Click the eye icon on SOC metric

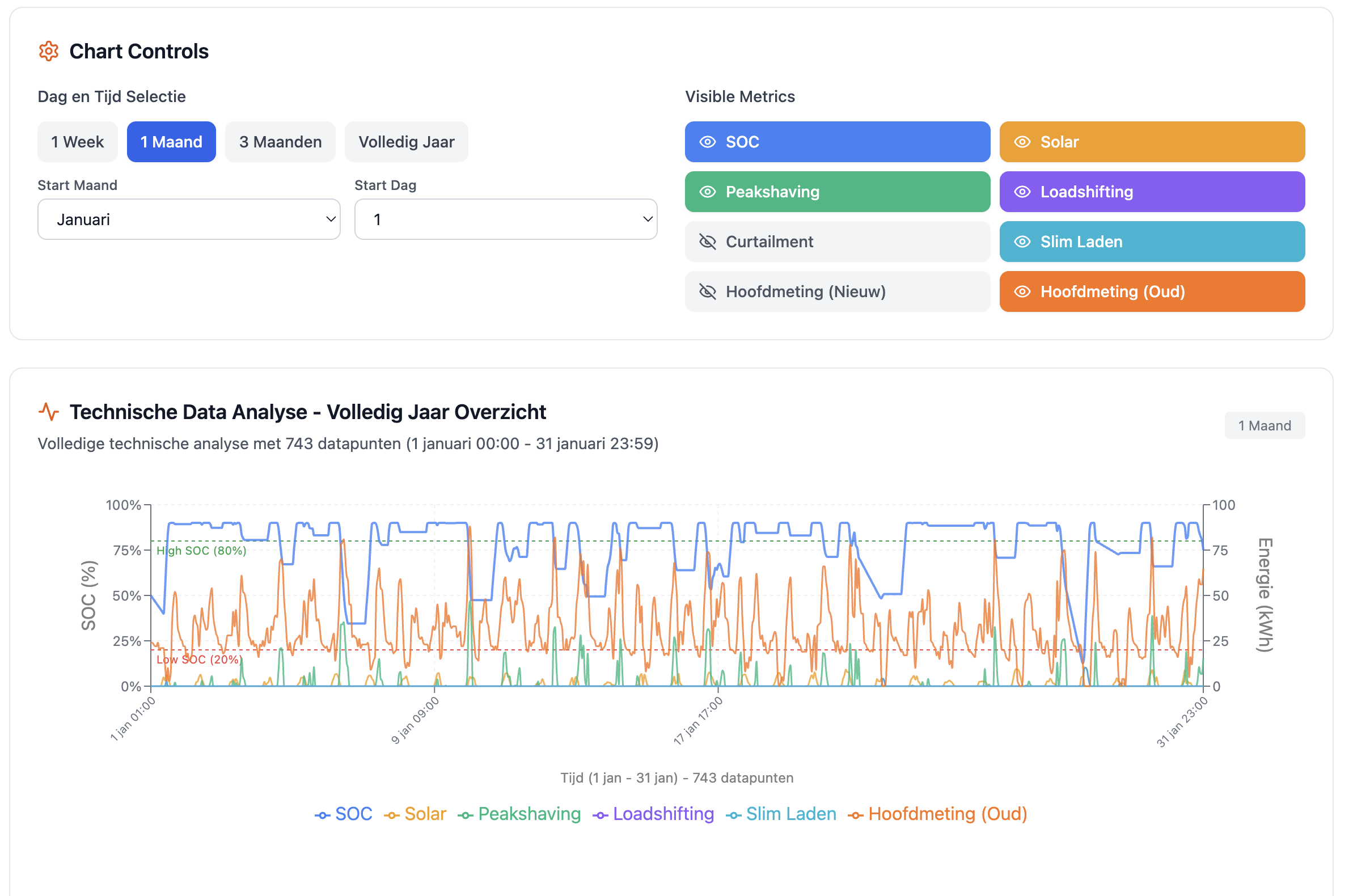[707, 142]
